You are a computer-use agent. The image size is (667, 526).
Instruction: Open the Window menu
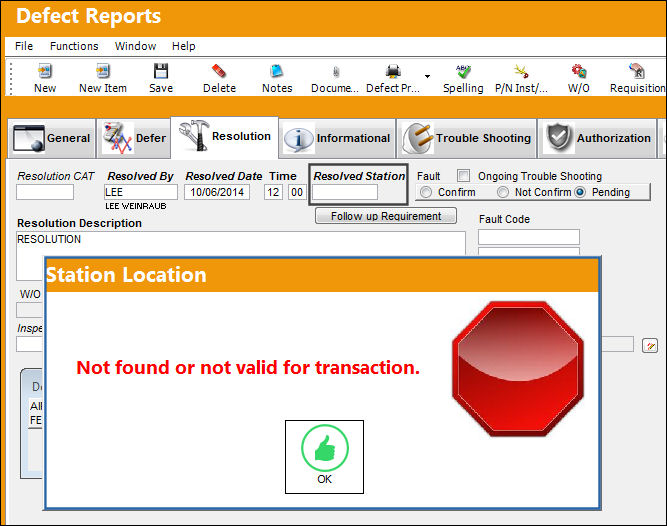pyautogui.click(x=135, y=46)
